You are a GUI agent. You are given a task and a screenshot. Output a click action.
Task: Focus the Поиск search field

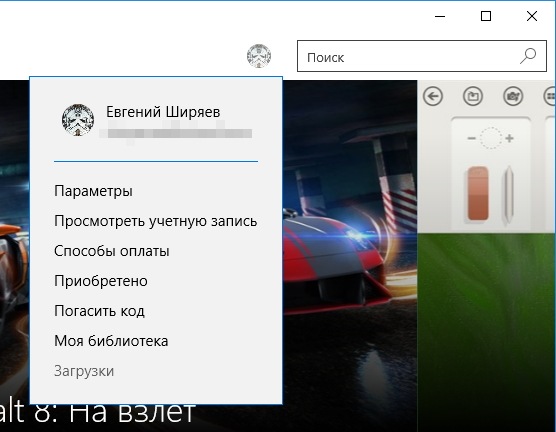[422, 56]
